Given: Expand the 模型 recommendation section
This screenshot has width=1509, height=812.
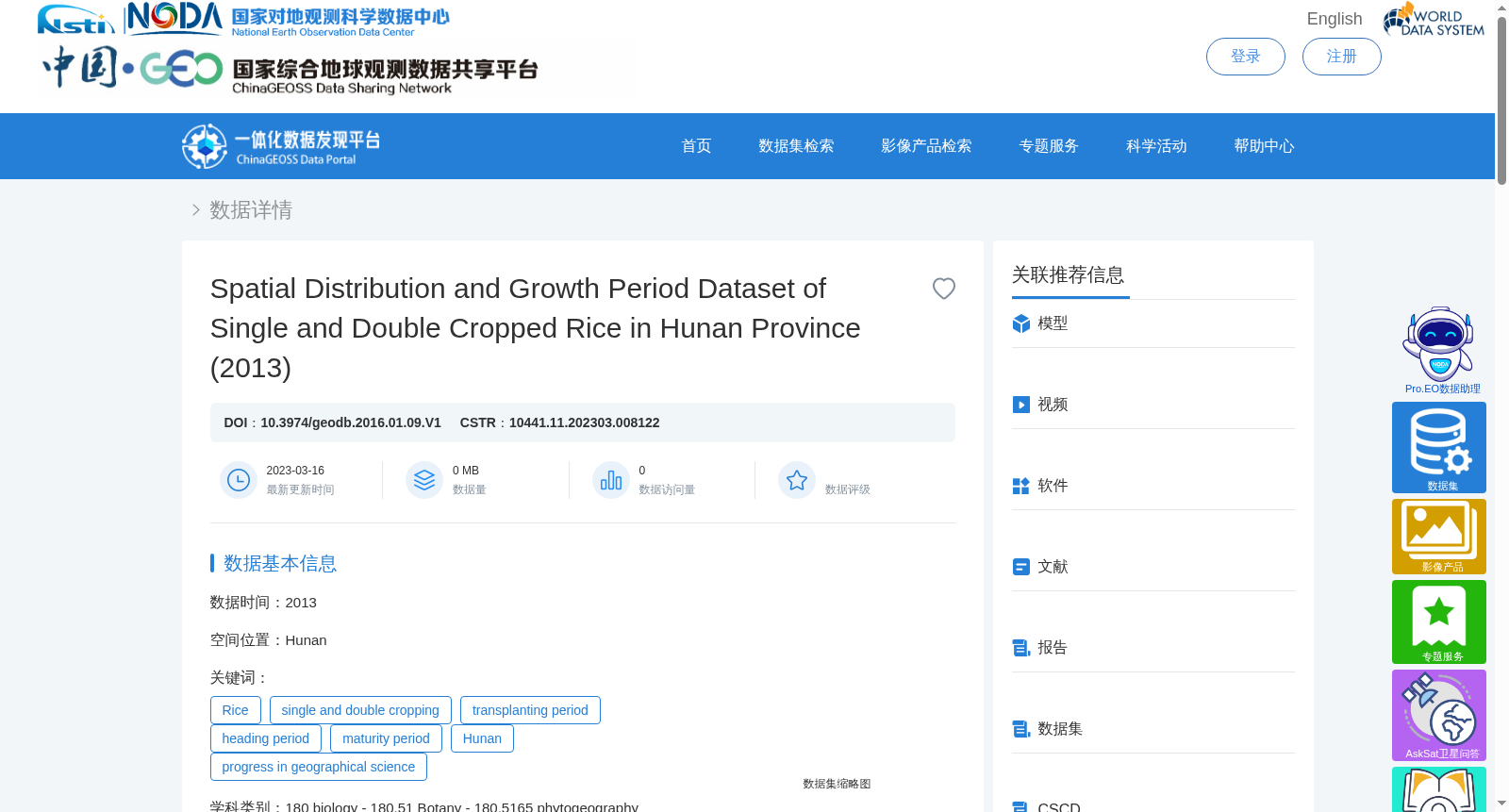Looking at the screenshot, I should click(x=1152, y=323).
